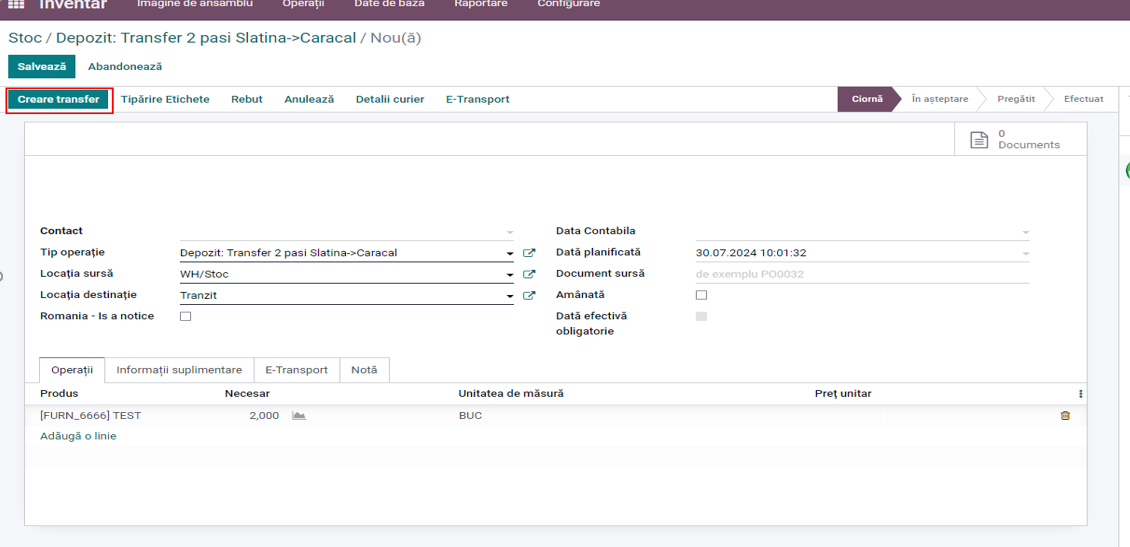Click Abandonează to discard changes
Screen dimensions: 1130x547
click(x=125, y=66)
